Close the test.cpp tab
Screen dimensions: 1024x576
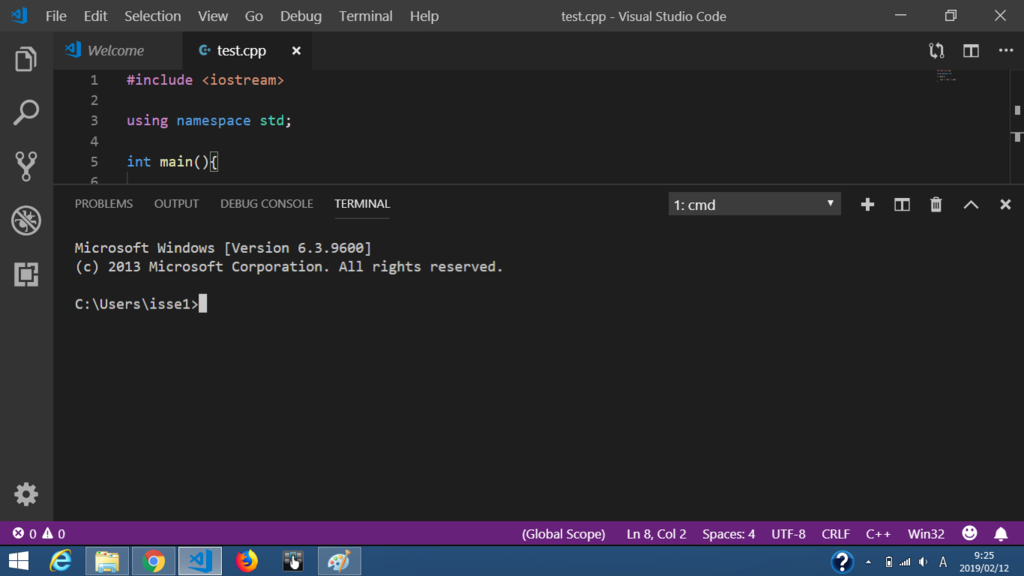tap(296, 50)
